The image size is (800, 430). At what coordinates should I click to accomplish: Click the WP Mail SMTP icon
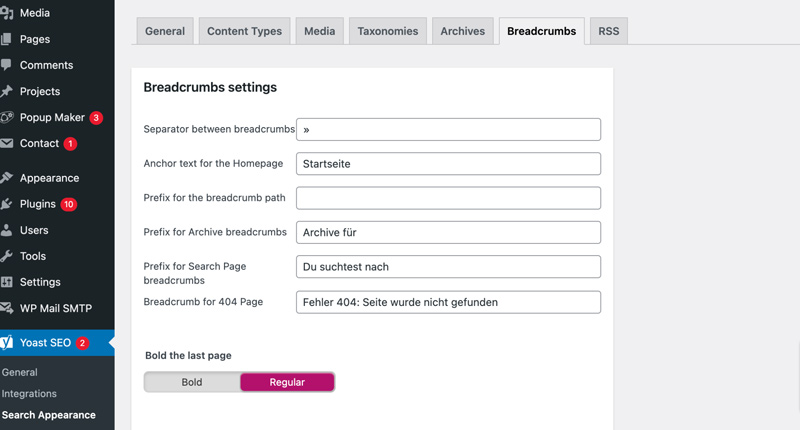(x=6, y=308)
